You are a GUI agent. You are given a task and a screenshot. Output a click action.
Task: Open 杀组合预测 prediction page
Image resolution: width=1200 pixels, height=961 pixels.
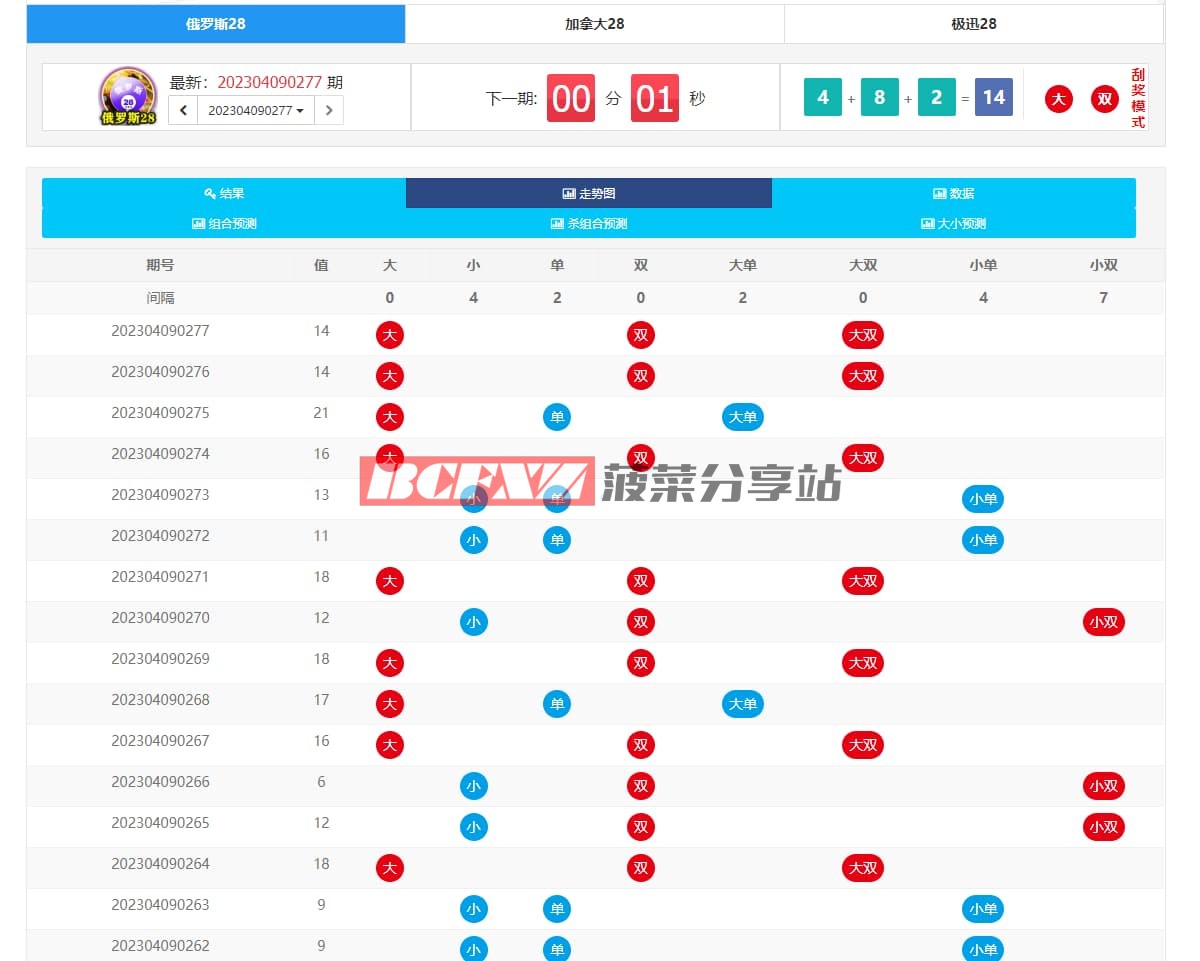[x=588, y=223]
